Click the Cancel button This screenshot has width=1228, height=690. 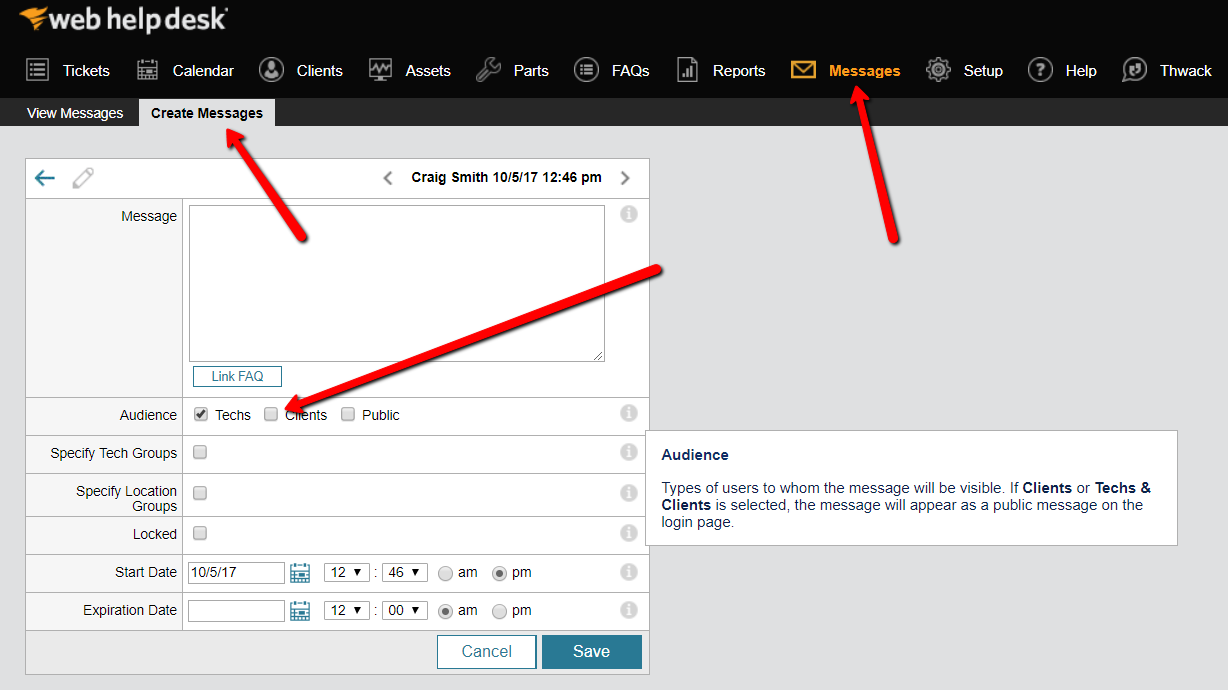[486, 651]
